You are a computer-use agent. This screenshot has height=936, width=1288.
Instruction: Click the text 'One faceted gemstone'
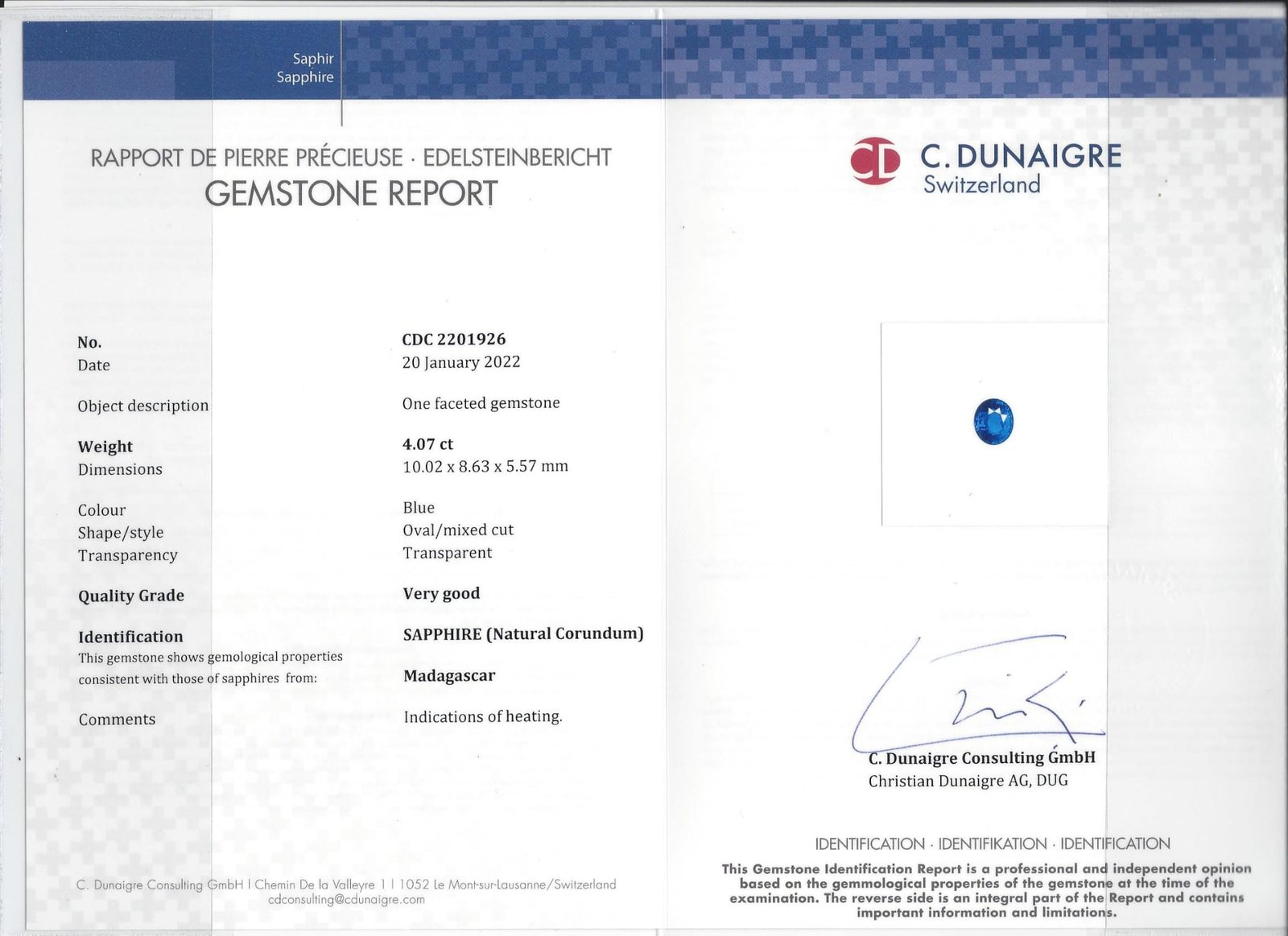point(481,403)
